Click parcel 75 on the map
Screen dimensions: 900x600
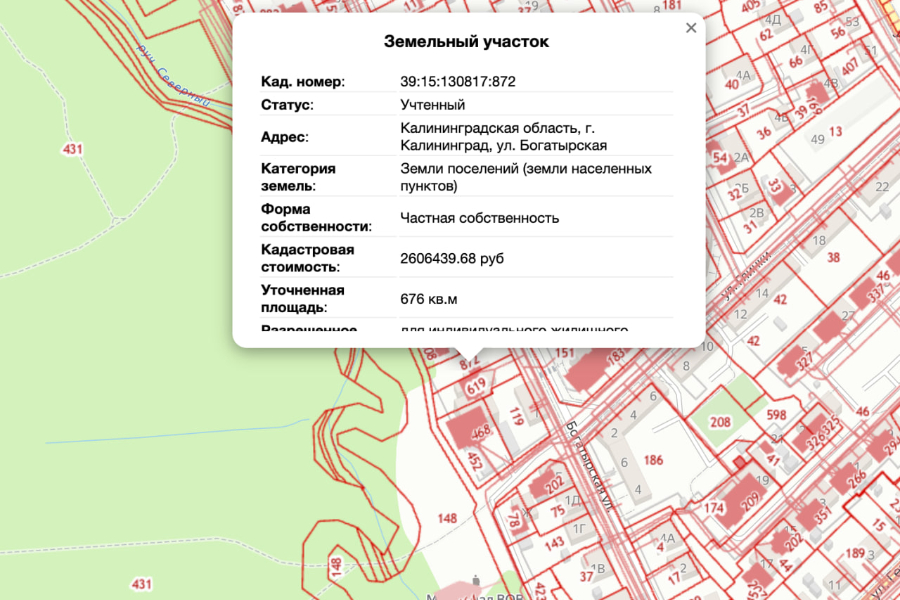(x=557, y=508)
